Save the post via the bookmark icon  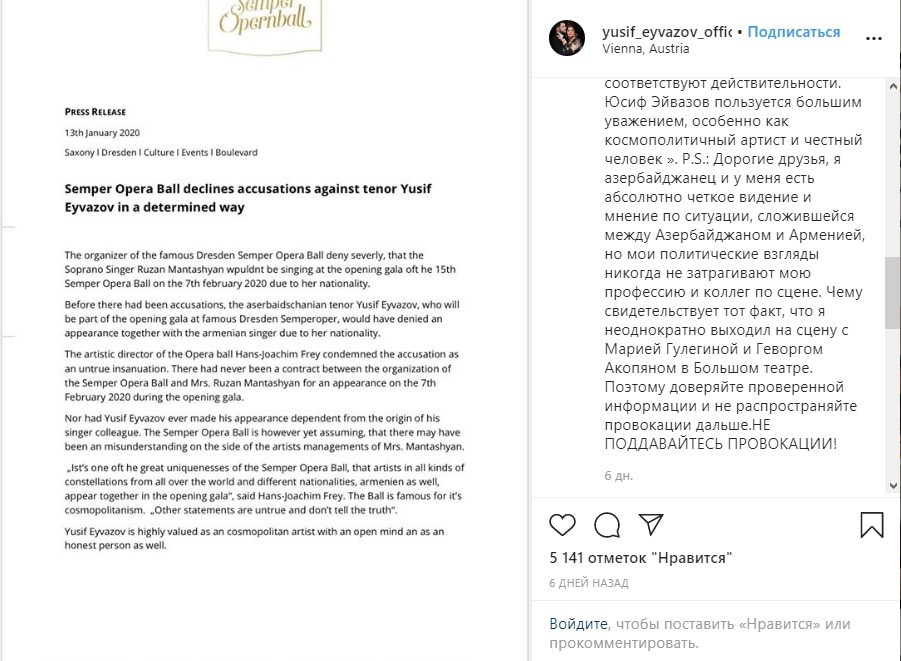pos(872,525)
